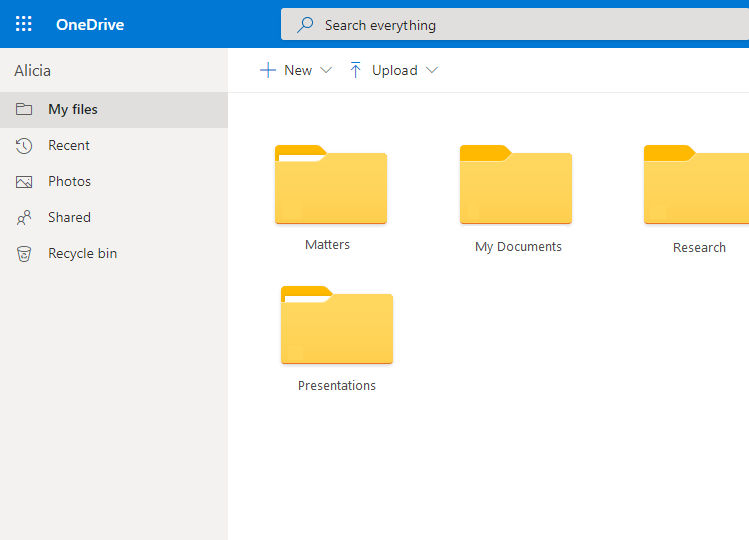This screenshot has width=749, height=540.
Task: Click the Upload arrow icon
Action: click(355, 70)
